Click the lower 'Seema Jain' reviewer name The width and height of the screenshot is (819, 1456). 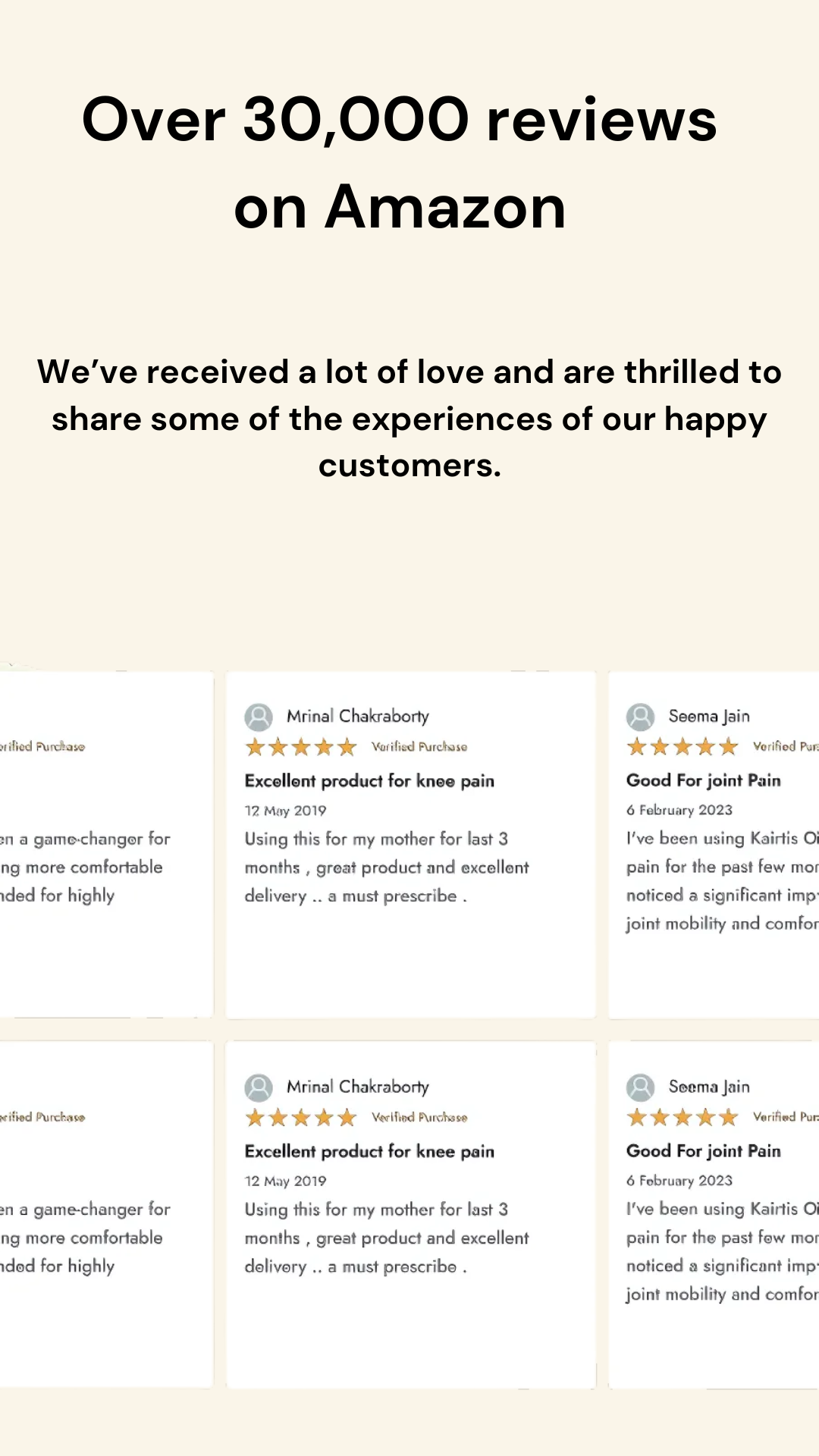pyautogui.click(x=709, y=1087)
